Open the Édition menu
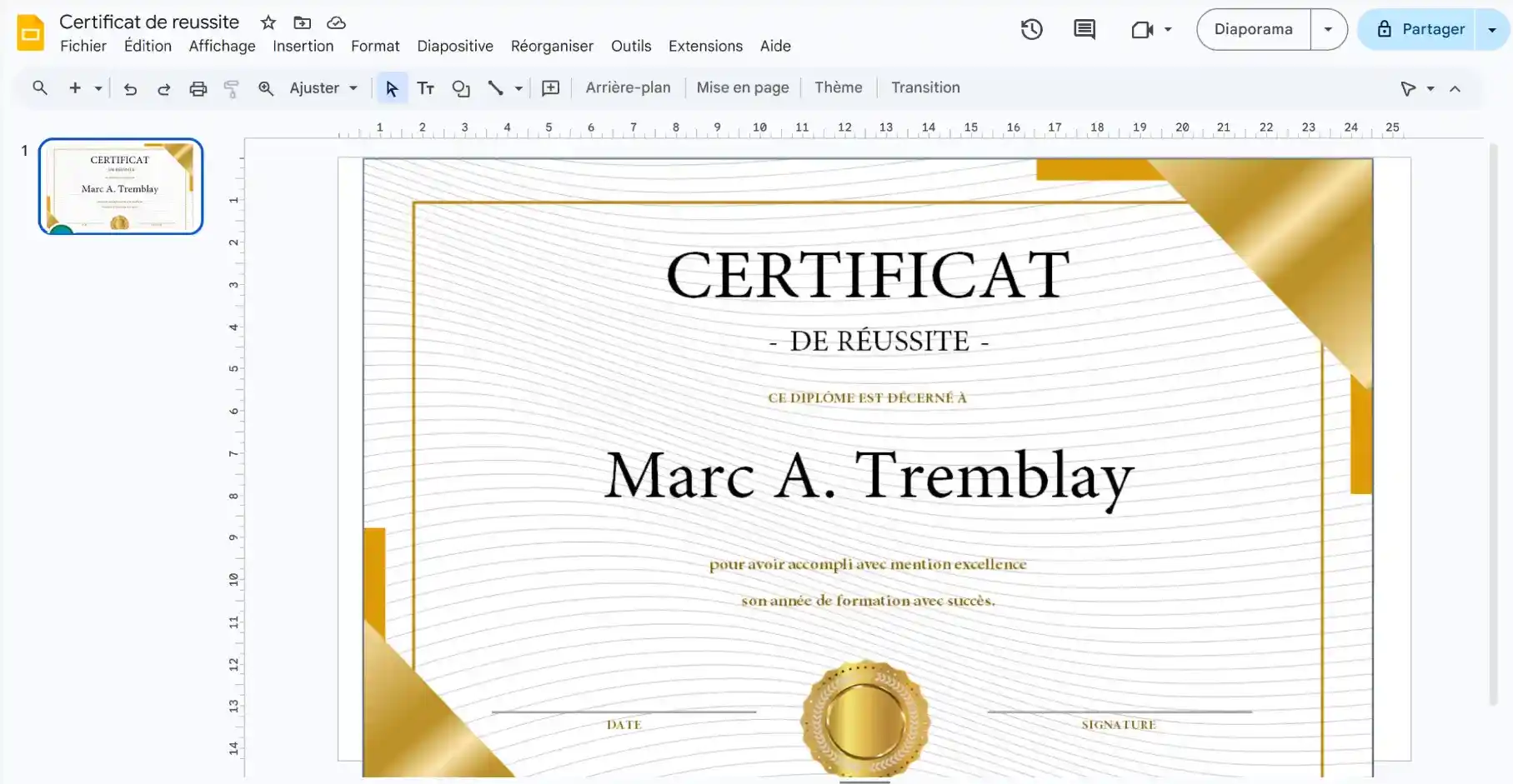 click(x=148, y=47)
